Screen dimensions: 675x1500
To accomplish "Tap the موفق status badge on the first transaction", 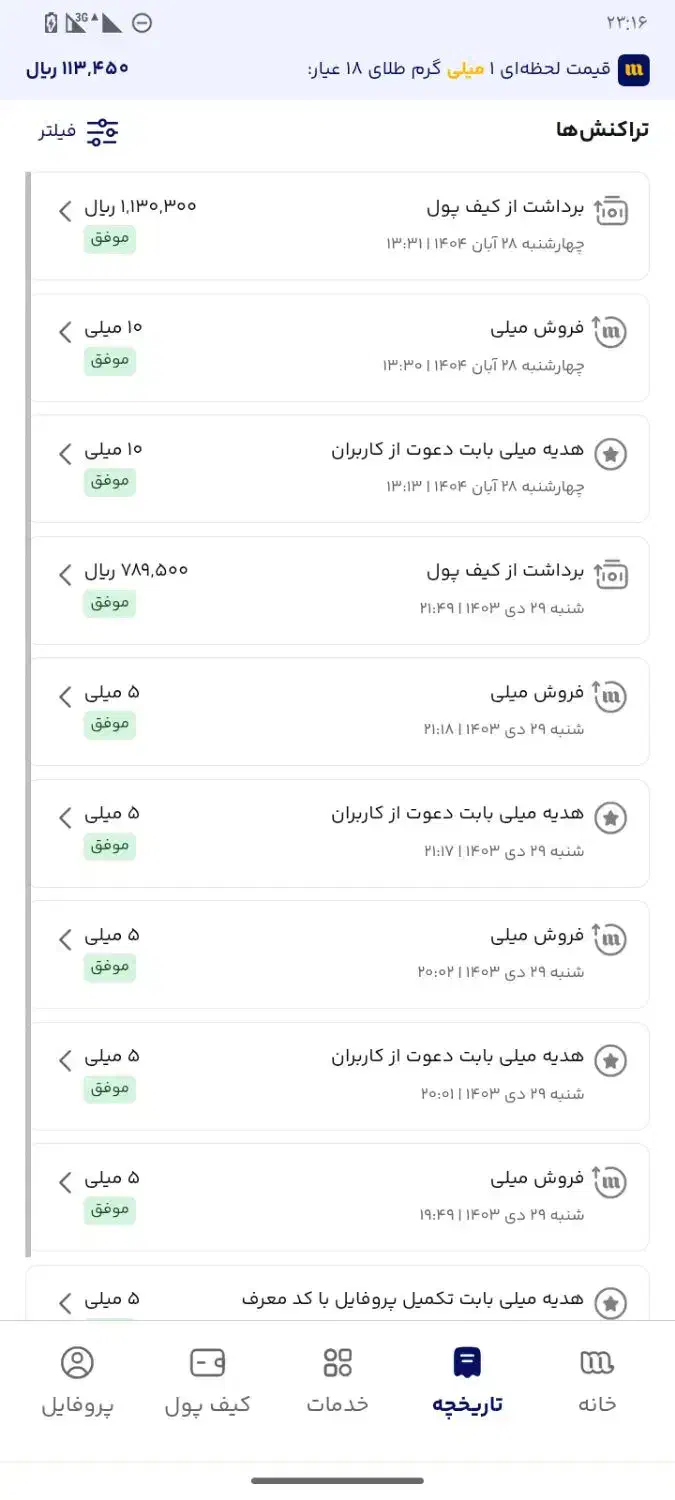I will [108, 240].
